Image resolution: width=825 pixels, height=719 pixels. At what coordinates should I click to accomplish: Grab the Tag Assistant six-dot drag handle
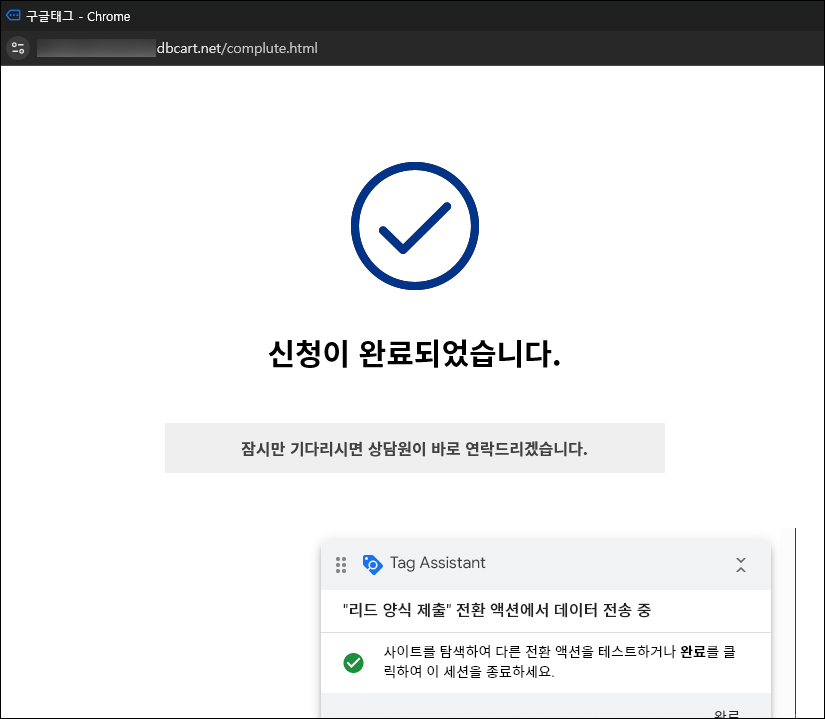click(341, 564)
